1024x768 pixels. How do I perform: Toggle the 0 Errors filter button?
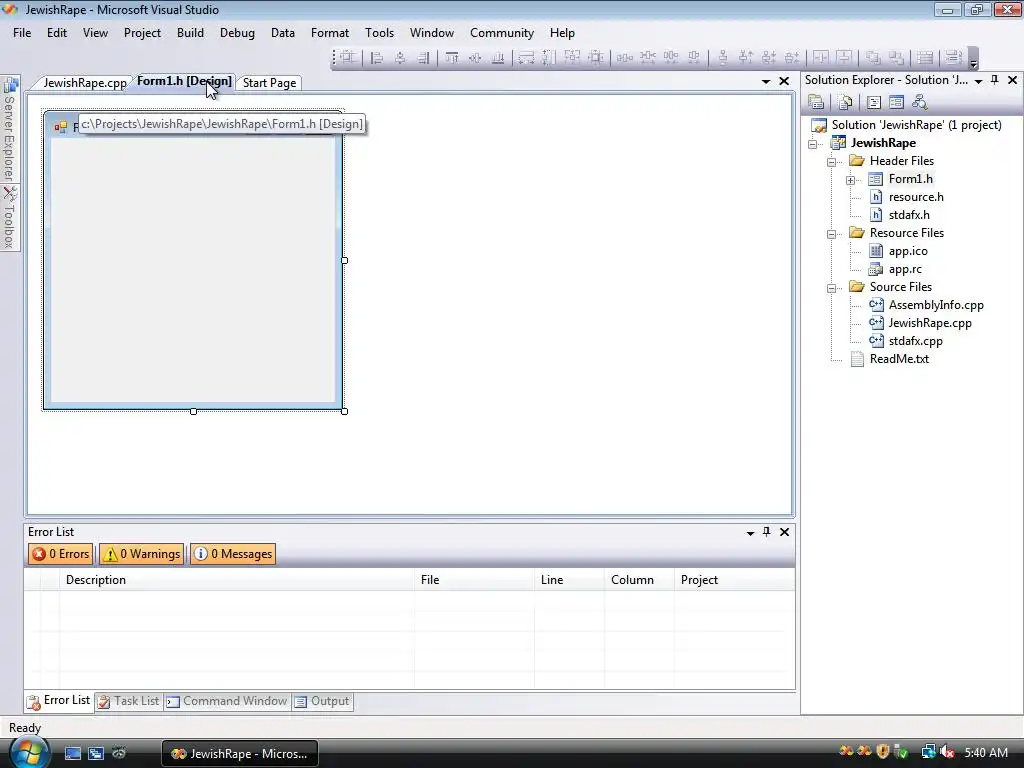pyautogui.click(x=61, y=554)
